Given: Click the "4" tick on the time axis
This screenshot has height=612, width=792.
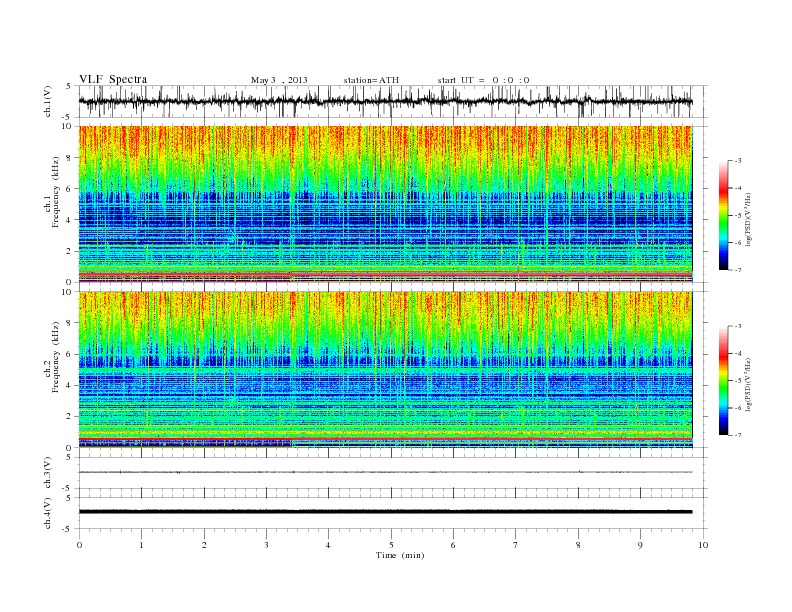Looking at the screenshot, I should coord(328,545).
